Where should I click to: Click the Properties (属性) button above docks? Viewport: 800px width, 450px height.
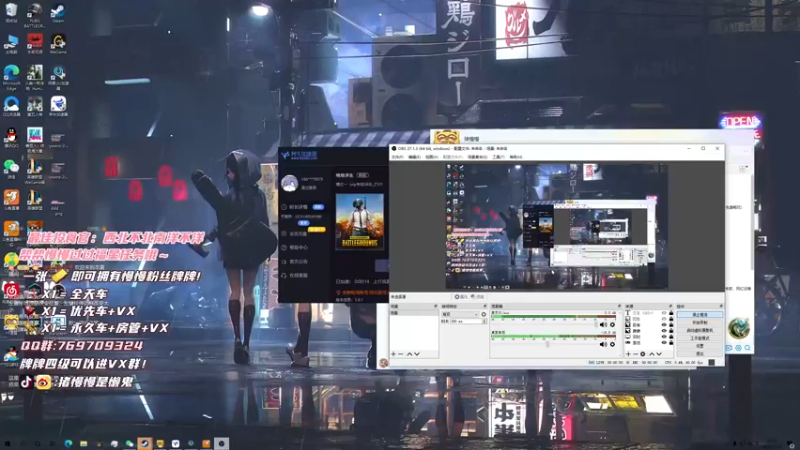(x=461, y=296)
